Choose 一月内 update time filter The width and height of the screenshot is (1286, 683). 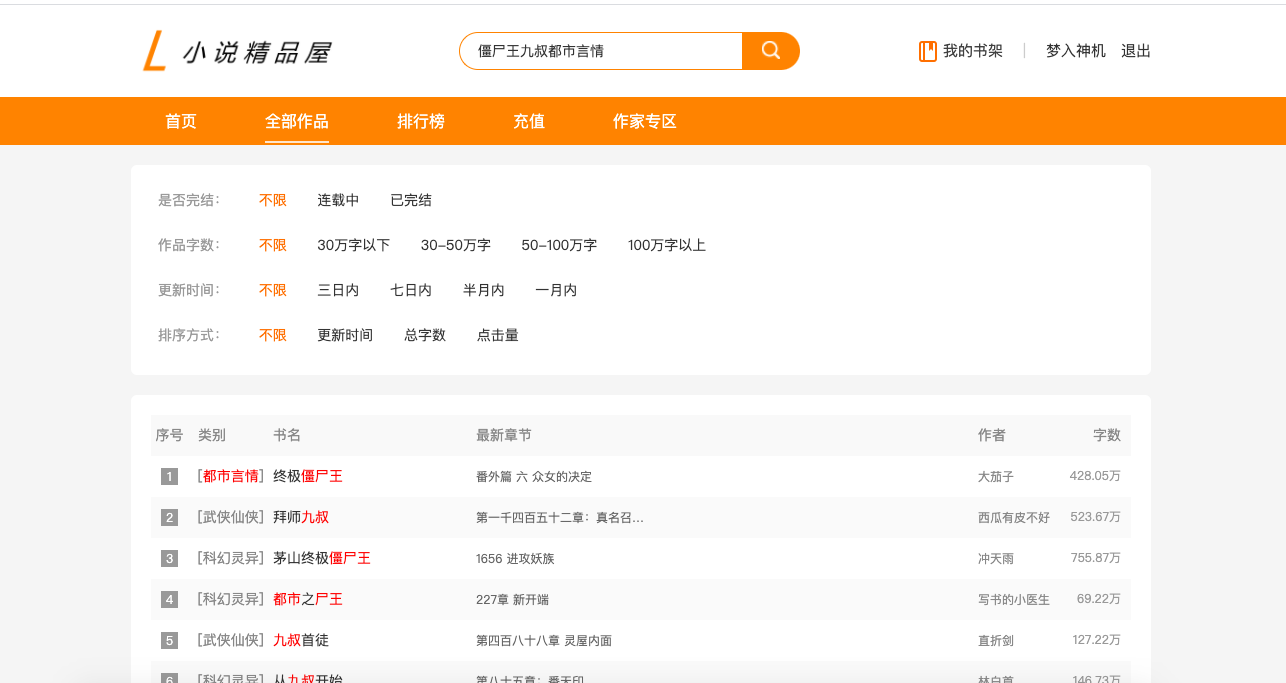pos(556,290)
